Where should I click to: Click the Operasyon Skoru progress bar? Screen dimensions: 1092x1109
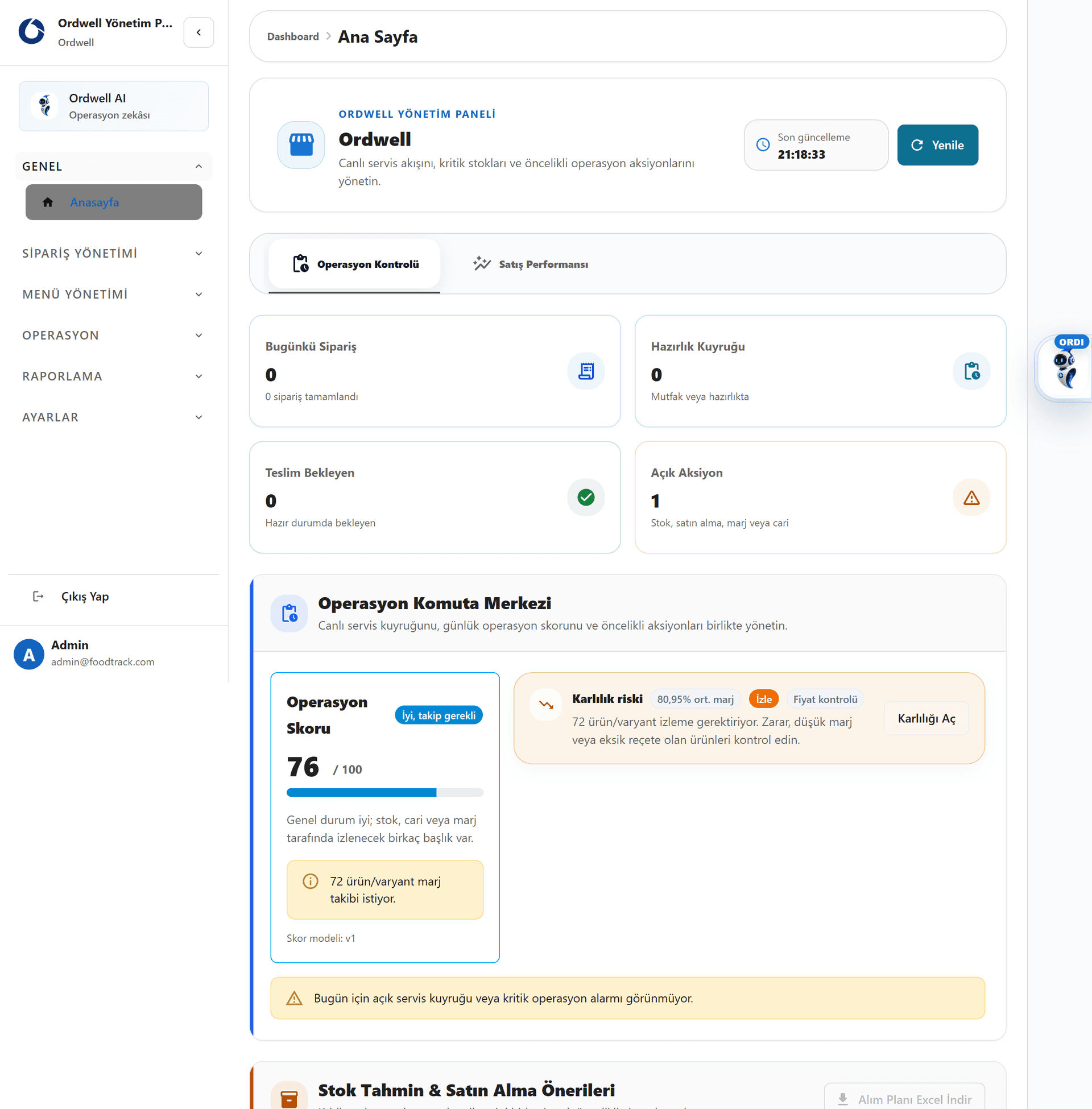pos(385,792)
